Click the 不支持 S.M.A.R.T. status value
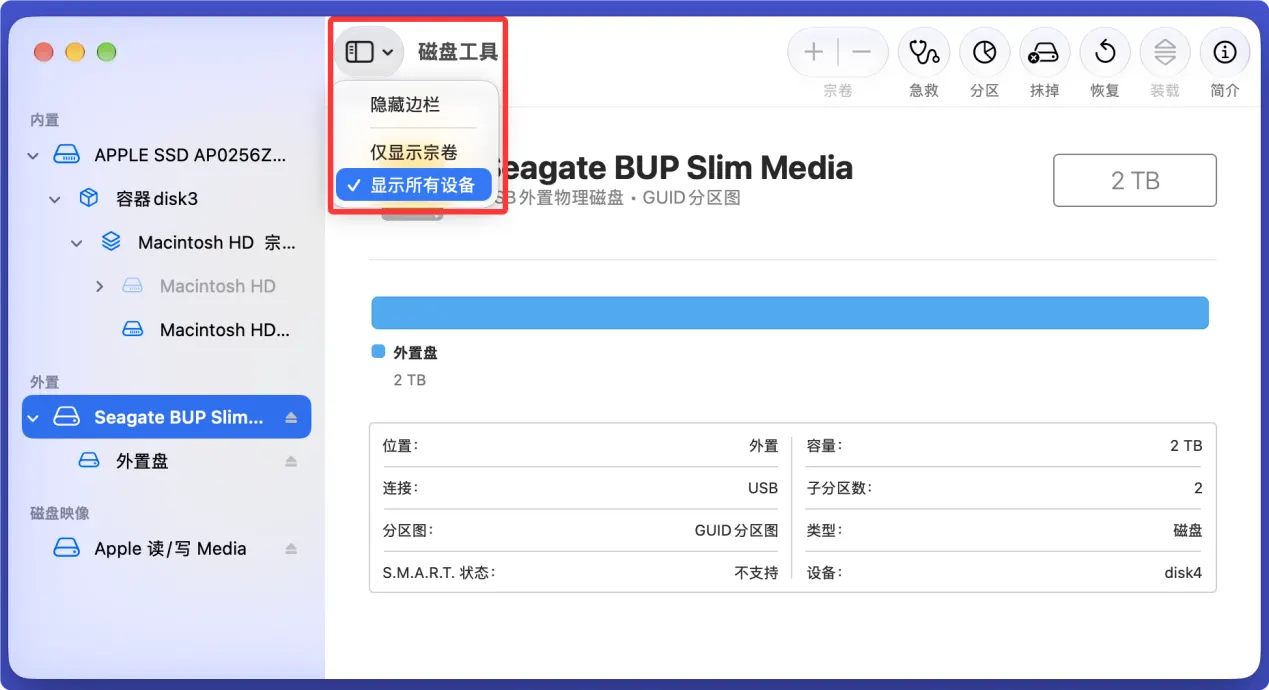 756,573
